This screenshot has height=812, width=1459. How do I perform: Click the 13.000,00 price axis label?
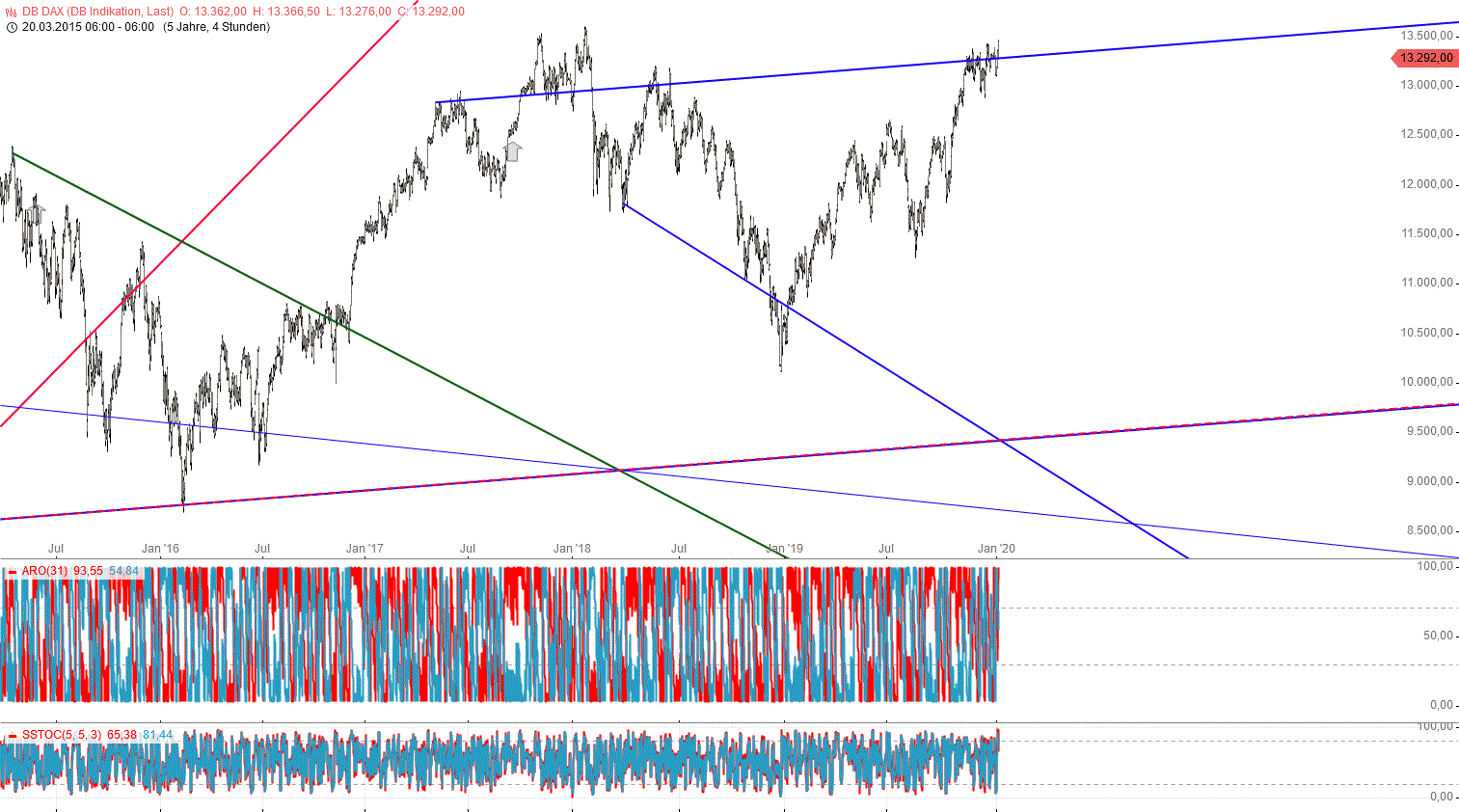coord(1426,85)
